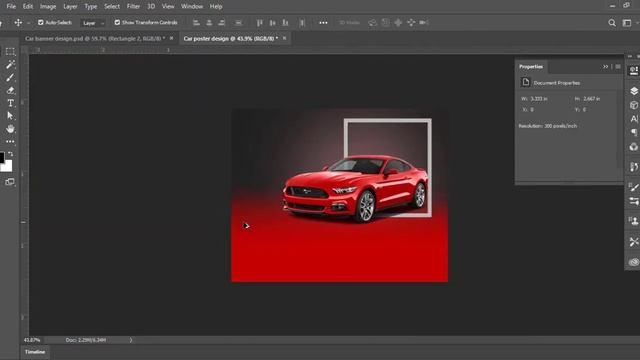The height and width of the screenshot is (360, 640).
Task: Select the Properties panel tab
Action: (531, 67)
